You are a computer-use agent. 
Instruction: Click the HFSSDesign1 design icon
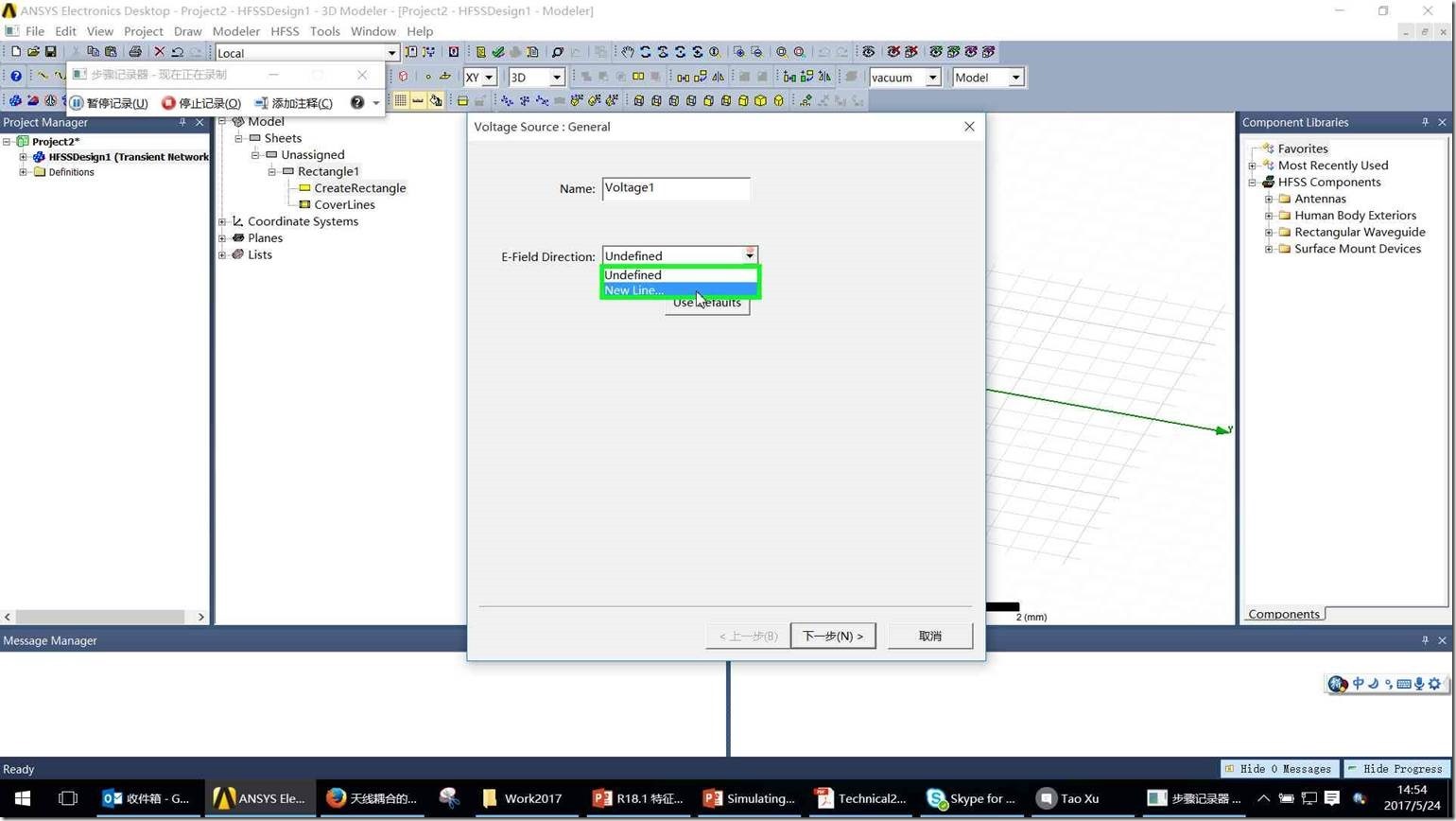click(39, 157)
